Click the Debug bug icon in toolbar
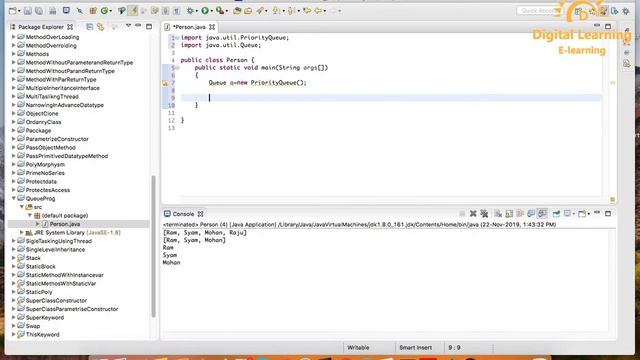The height and width of the screenshot is (360, 640). click(x=190, y=11)
